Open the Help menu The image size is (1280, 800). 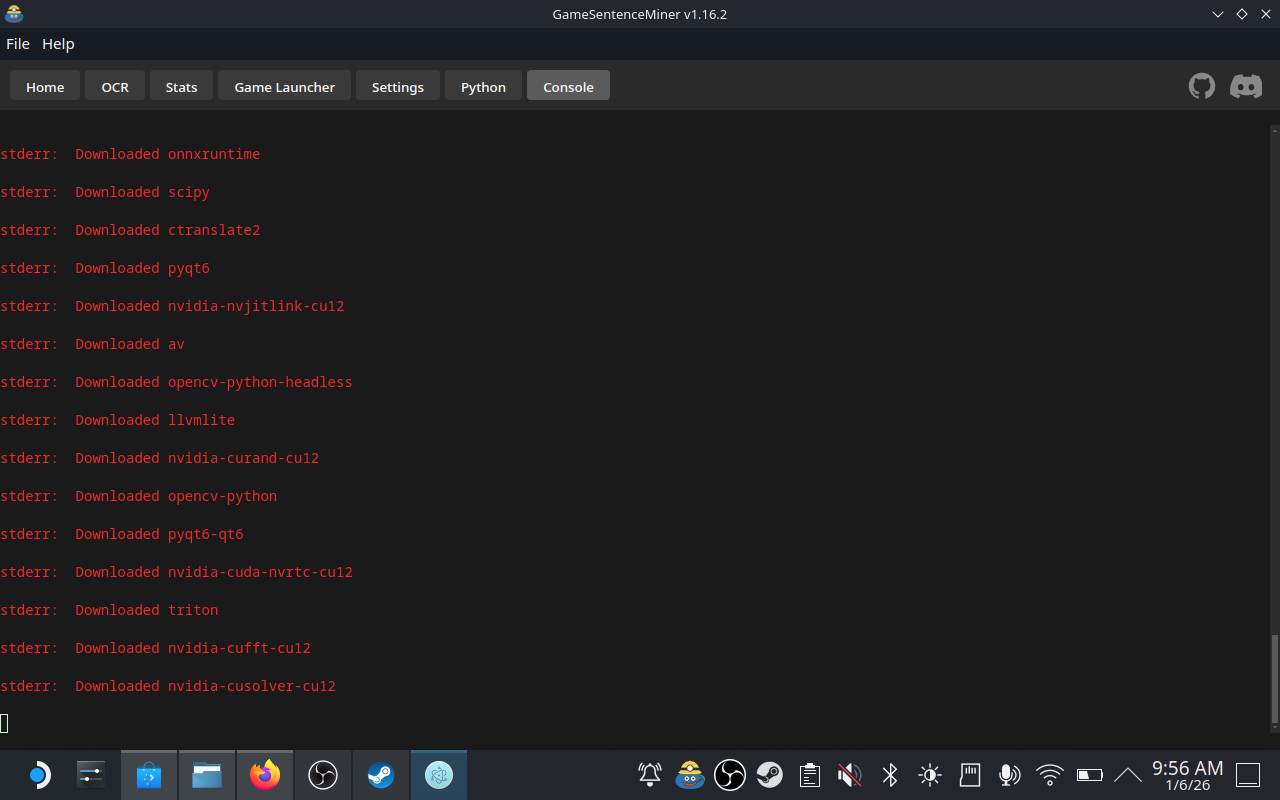(58, 43)
